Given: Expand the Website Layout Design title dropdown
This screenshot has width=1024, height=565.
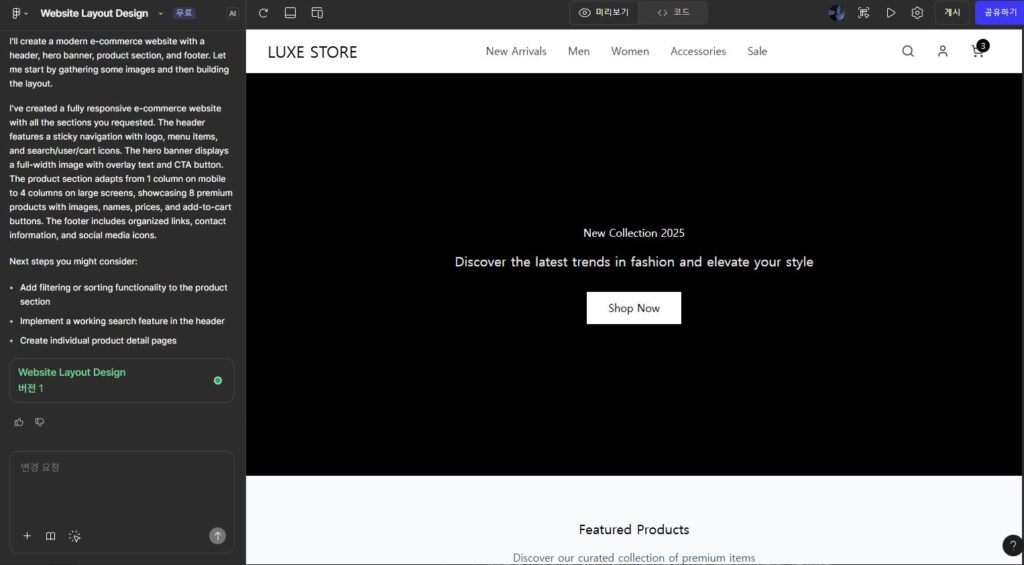Looking at the screenshot, I should pyautogui.click(x=161, y=14).
